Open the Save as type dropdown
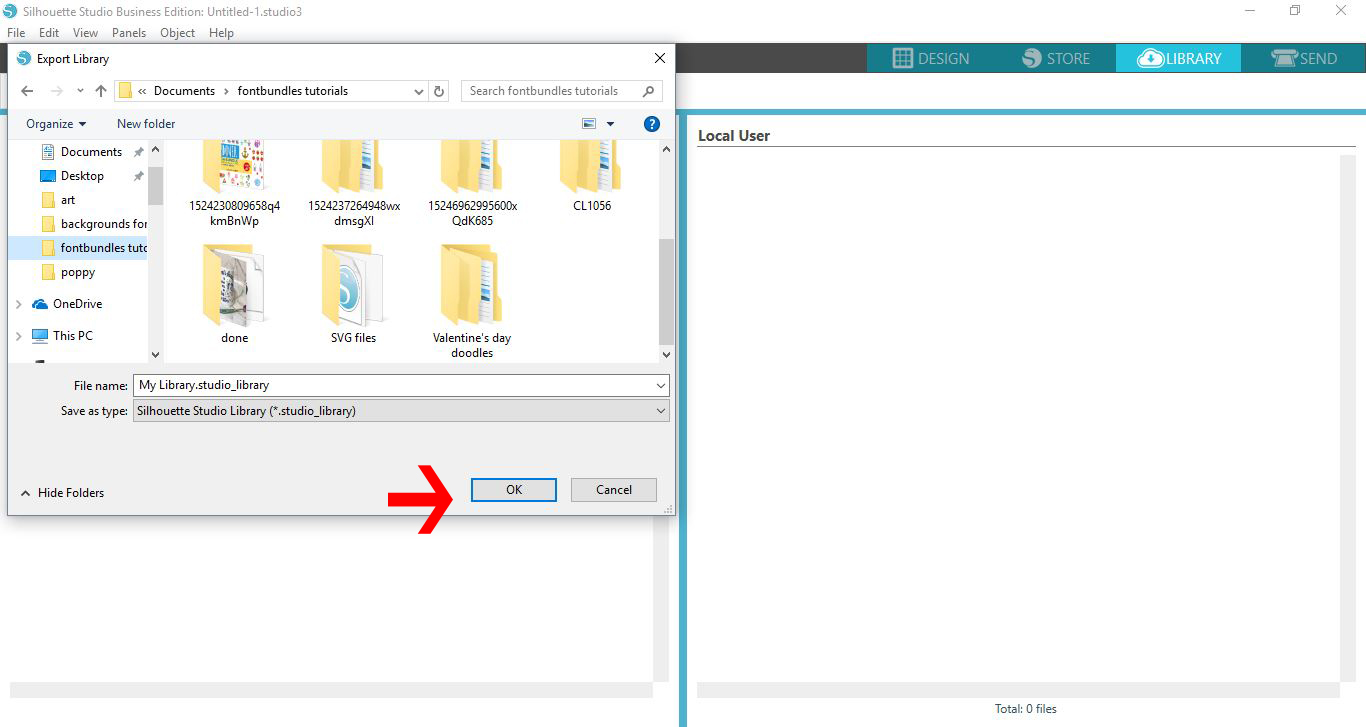Image resolution: width=1366 pixels, height=727 pixels. [x=659, y=410]
